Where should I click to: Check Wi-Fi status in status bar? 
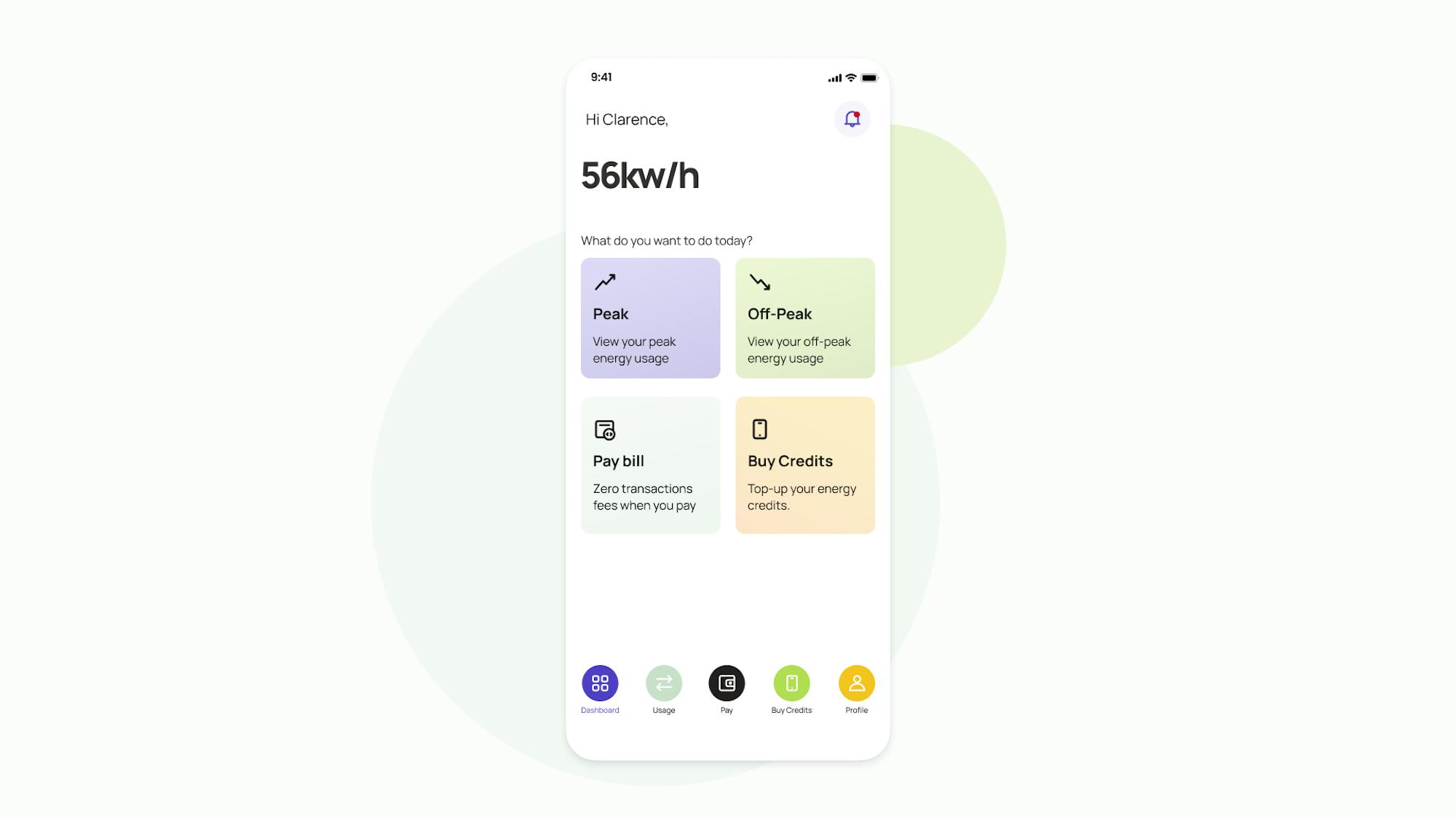pyautogui.click(x=851, y=77)
